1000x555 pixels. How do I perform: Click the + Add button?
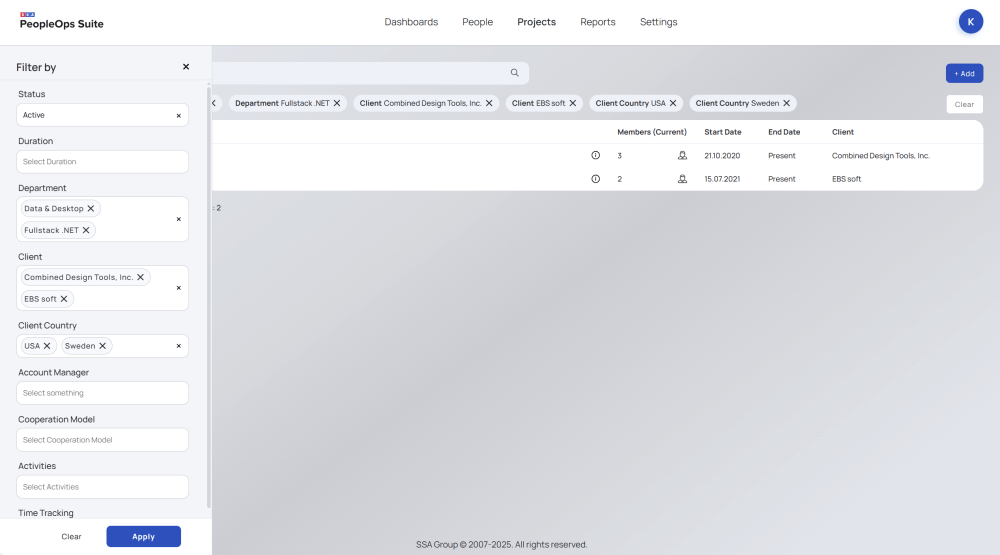click(x=964, y=73)
